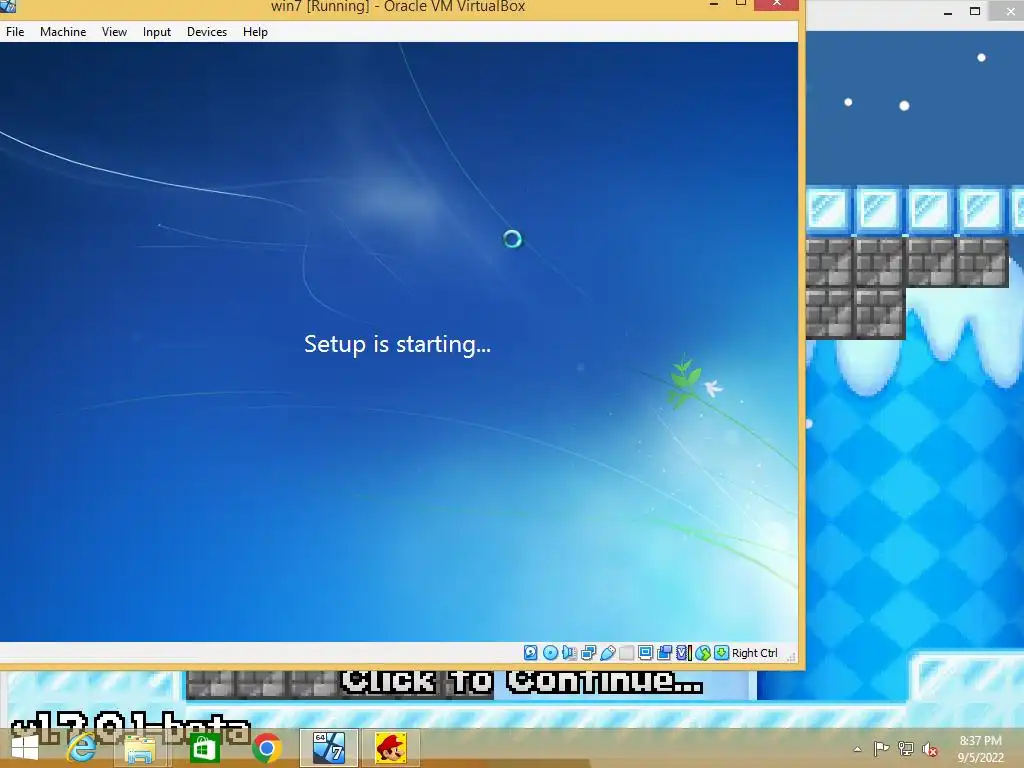This screenshot has height=768, width=1024.
Task: Click the gray shared folders status icon
Action: (x=626, y=652)
